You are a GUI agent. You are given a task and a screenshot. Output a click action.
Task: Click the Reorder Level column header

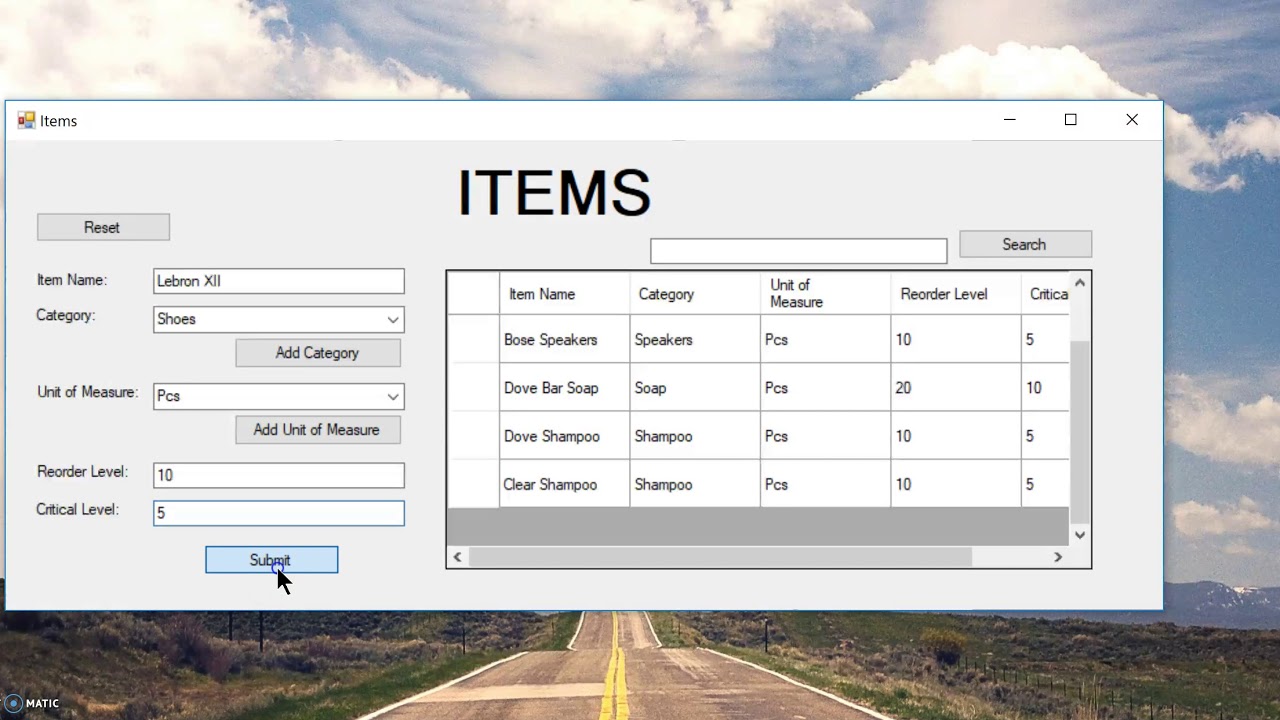click(955, 294)
